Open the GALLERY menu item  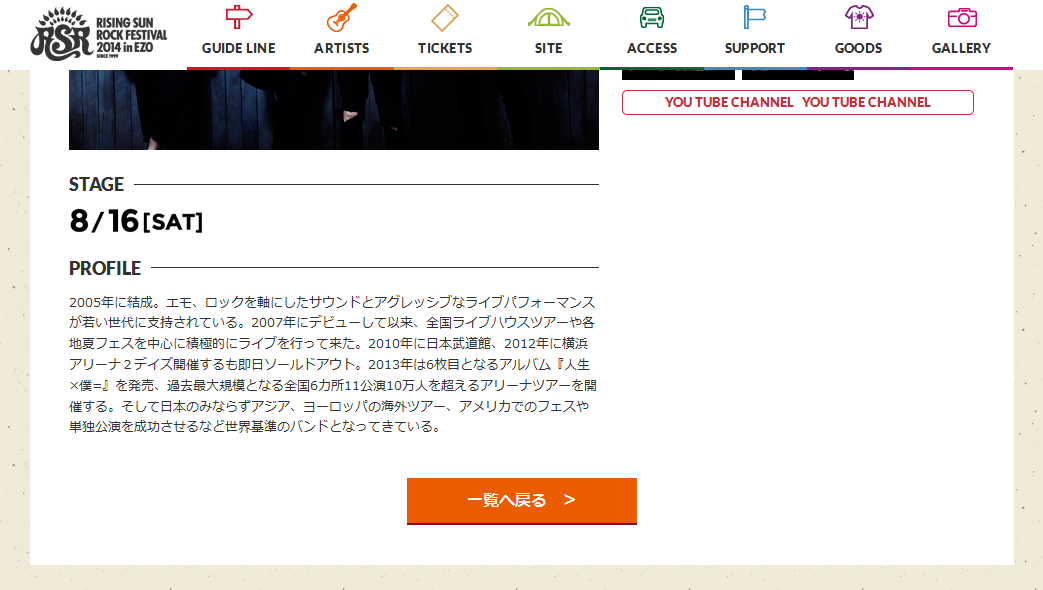(x=961, y=48)
